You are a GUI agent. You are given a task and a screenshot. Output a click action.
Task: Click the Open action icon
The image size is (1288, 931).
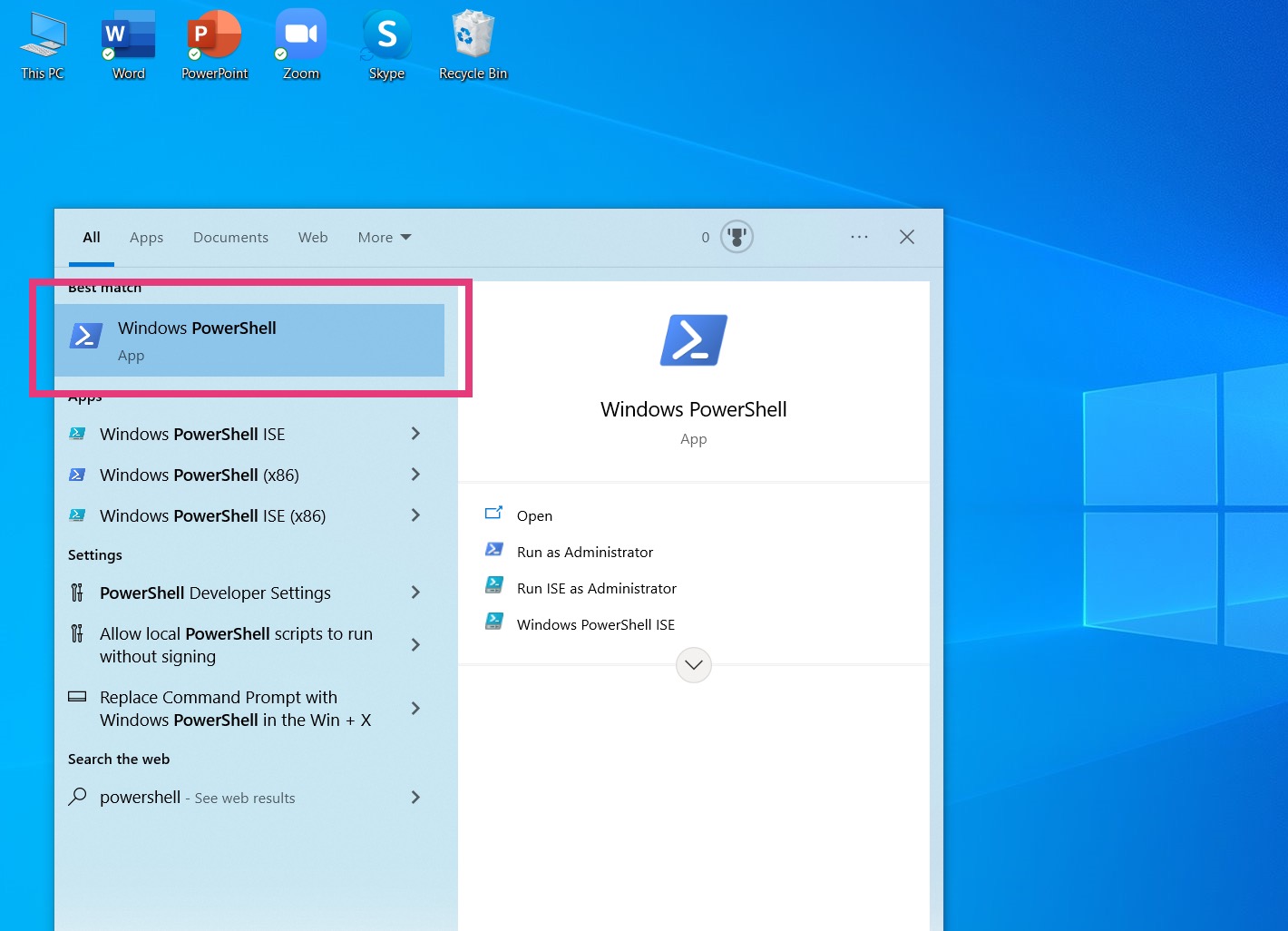(494, 514)
